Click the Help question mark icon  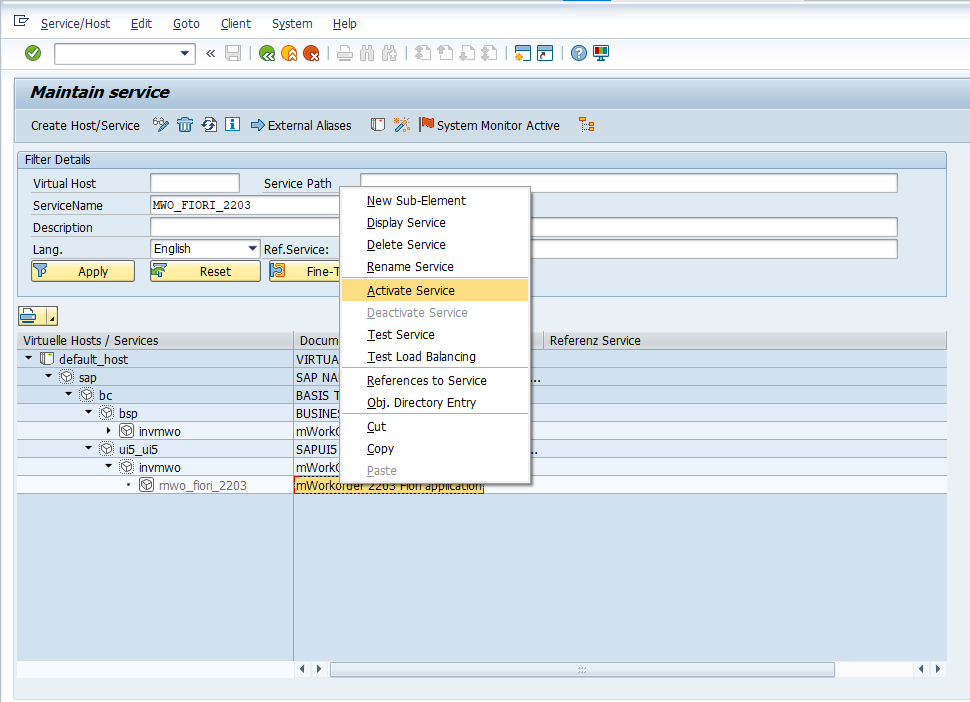[578, 53]
